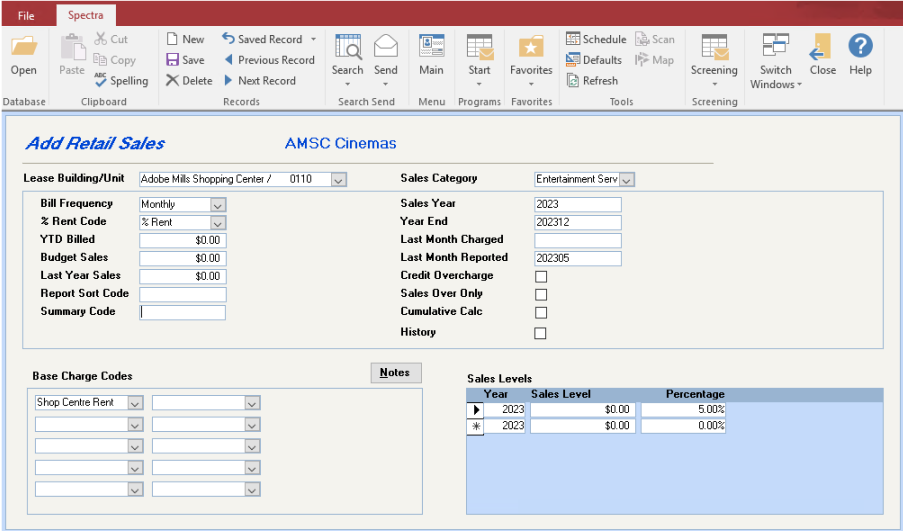Click the Last Year Sales field
This screenshot has height=532, width=903.
pyautogui.click(x=183, y=276)
